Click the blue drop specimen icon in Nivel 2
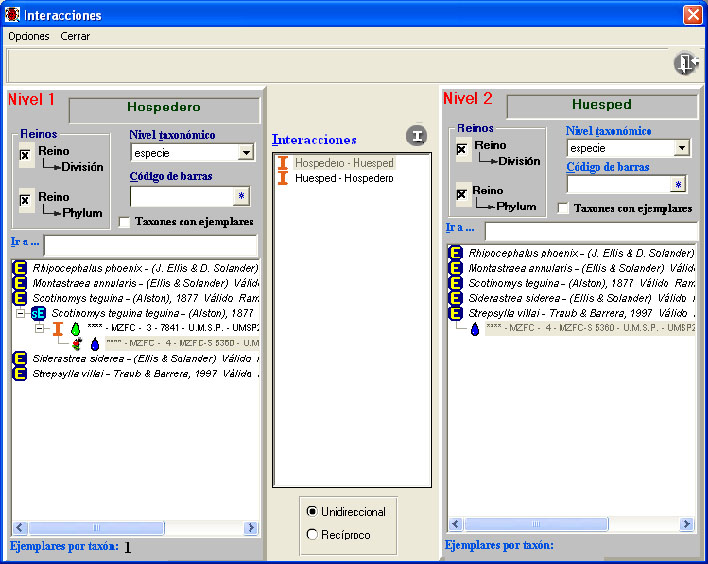The height and width of the screenshot is (564, 708). tap(475, 329)
